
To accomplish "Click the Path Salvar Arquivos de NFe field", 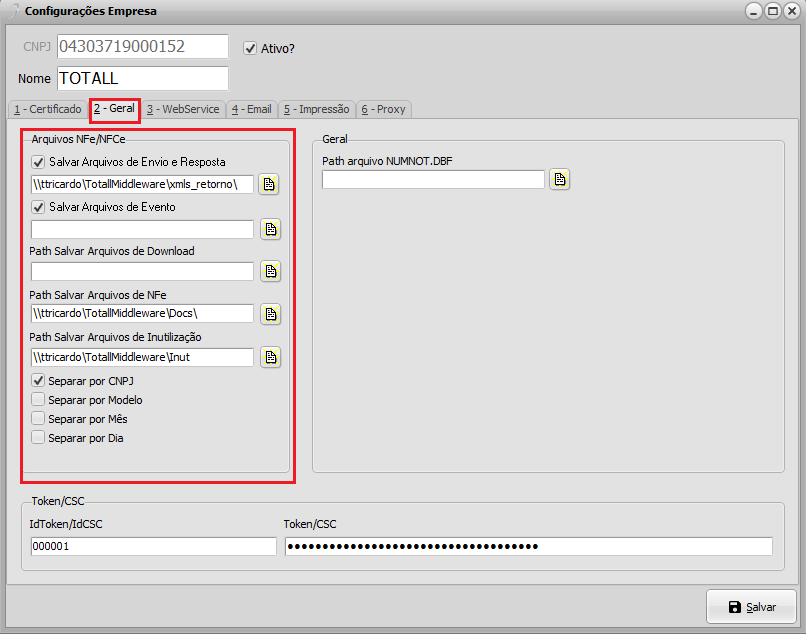I will pos(142,314).
